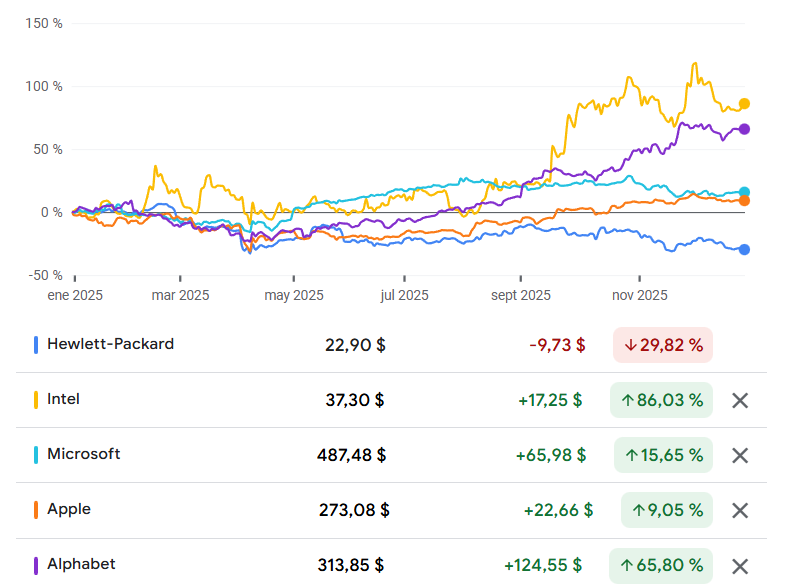
Task: Click Intel's 86,03 % gain badge
Action: coord(661,400)
